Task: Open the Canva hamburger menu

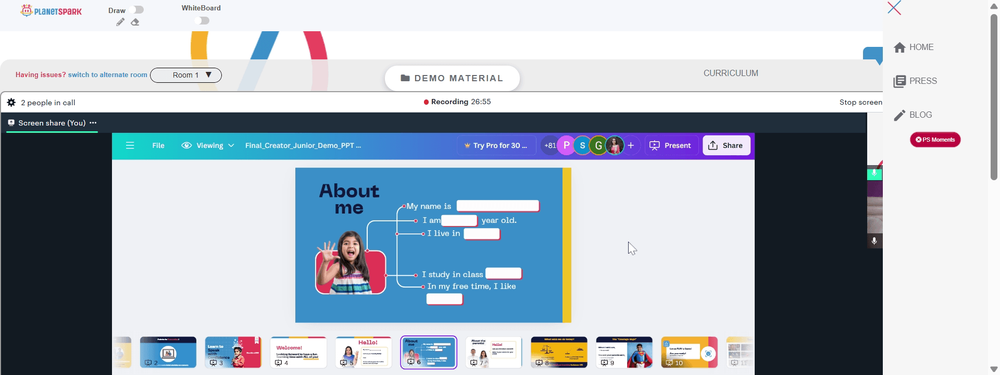Action: [x=130, y=145]
